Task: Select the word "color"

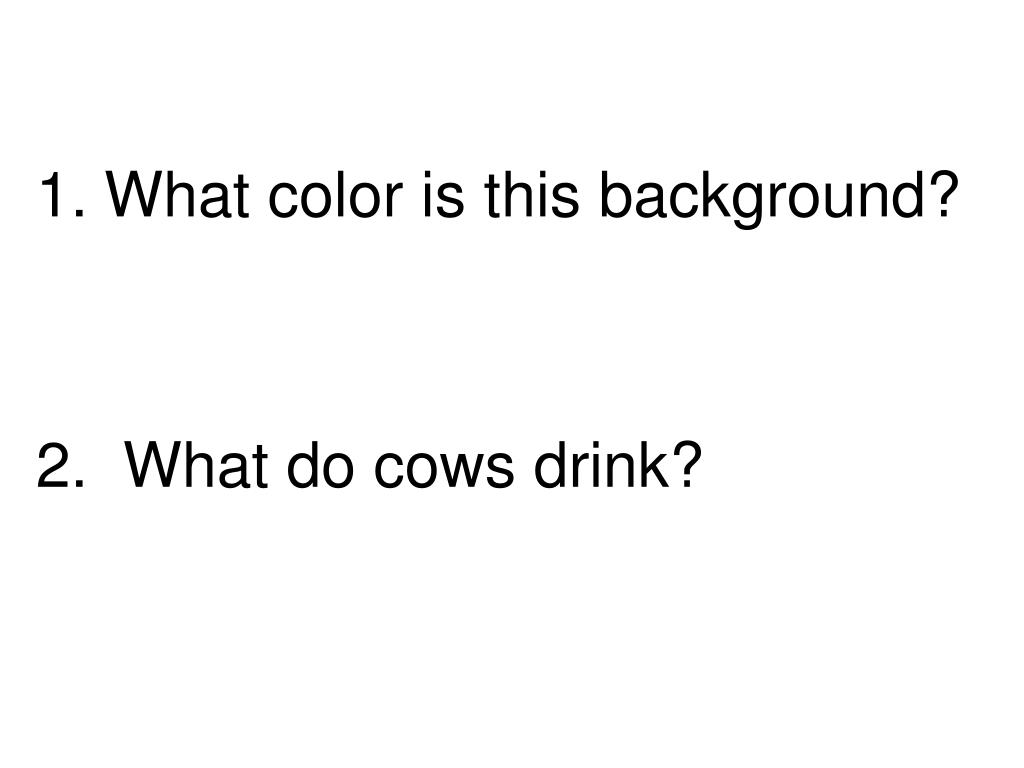Action: (x=335, y=194)
